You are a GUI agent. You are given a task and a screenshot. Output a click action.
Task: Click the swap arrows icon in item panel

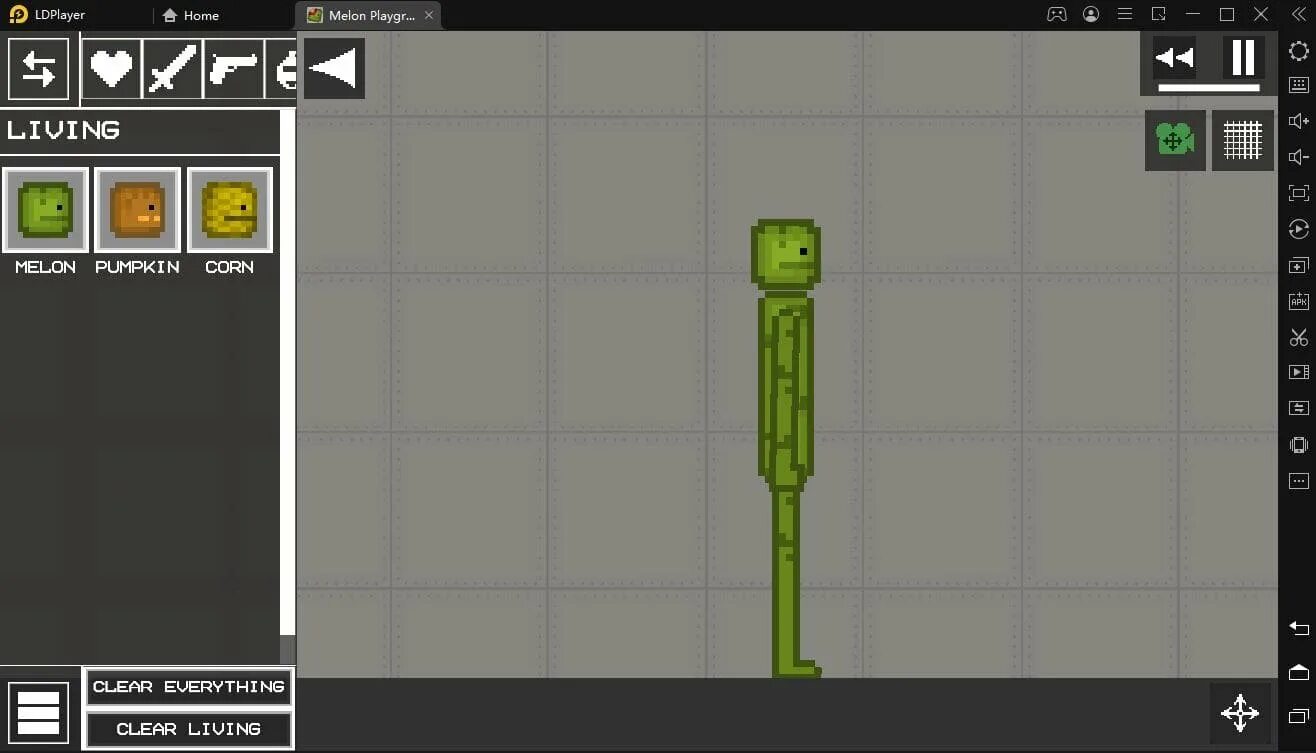pos(39,69)
